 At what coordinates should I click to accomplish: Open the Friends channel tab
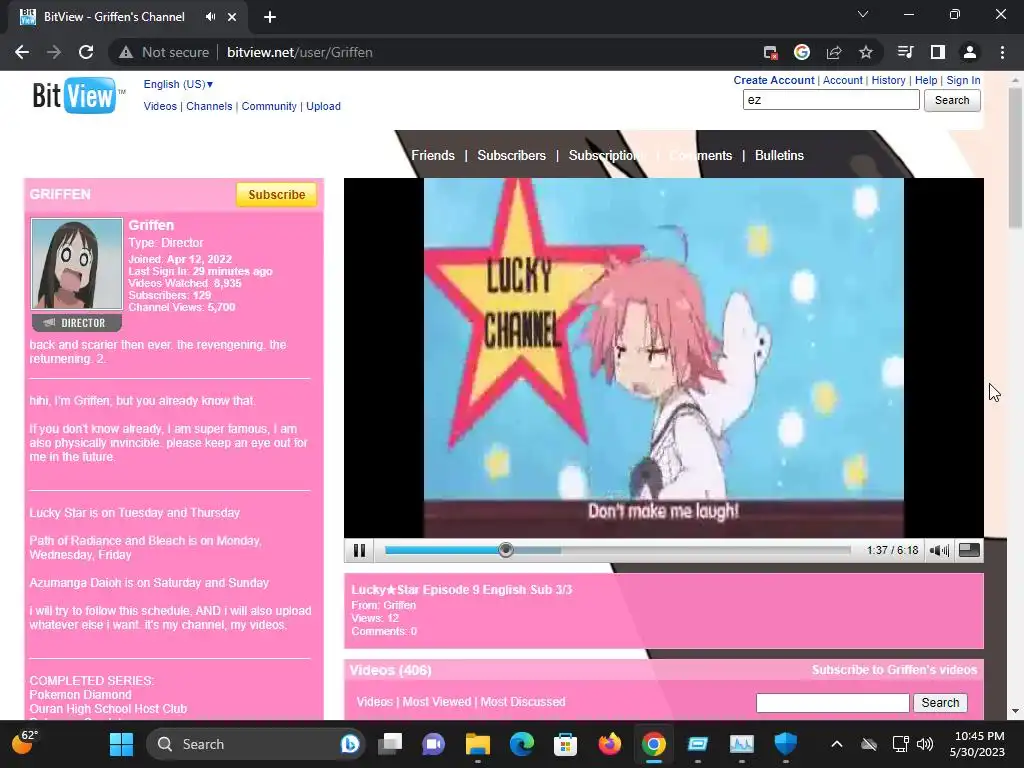click(432, 155)
